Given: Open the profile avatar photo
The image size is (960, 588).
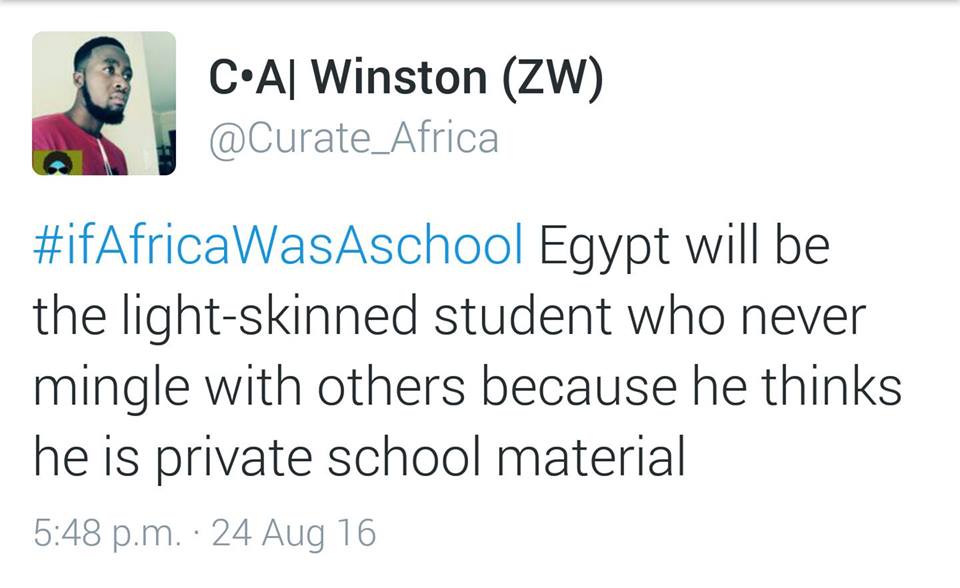Looking at the screenshot, I should 104,103.
